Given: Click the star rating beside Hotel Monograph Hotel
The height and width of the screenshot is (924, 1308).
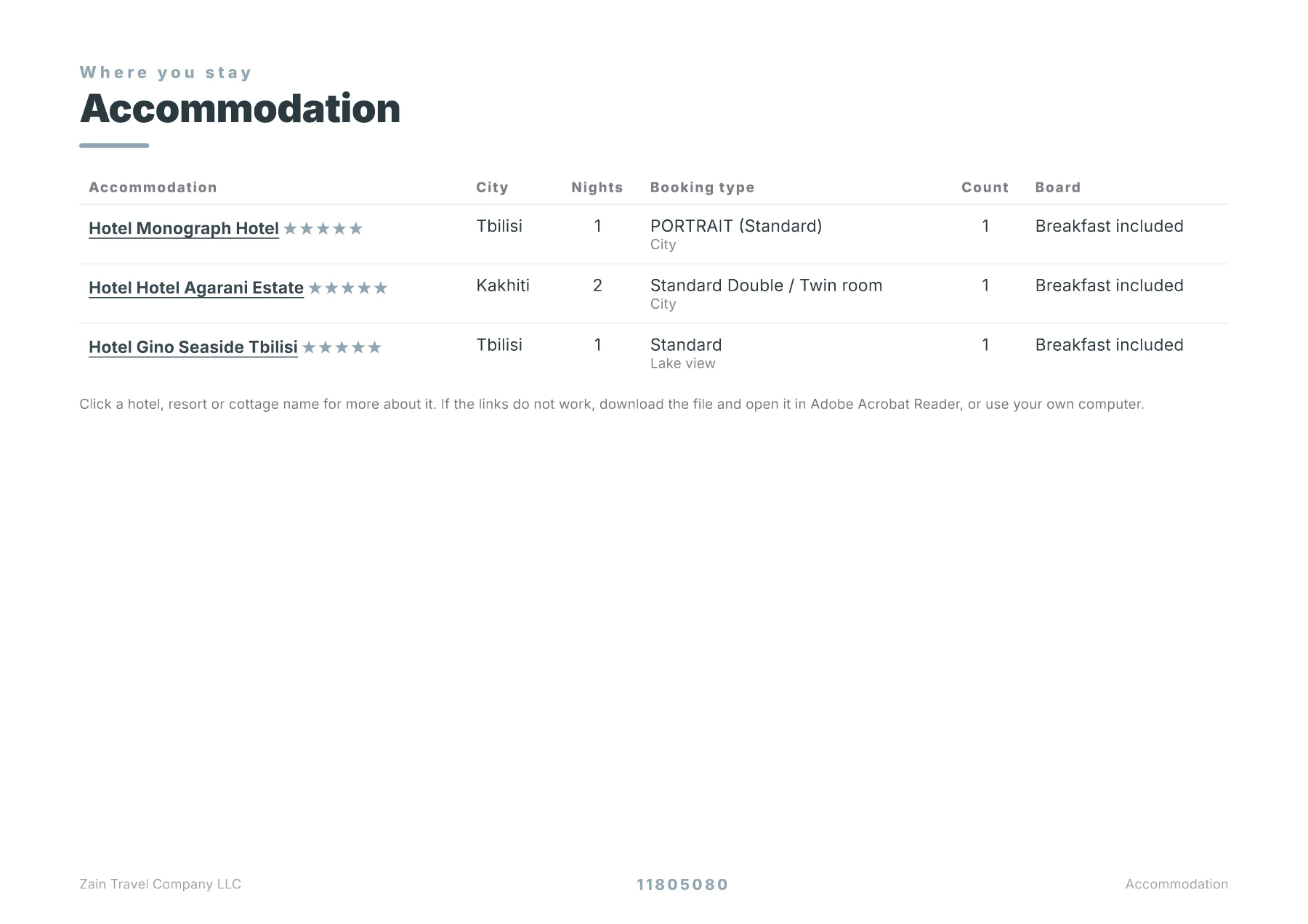Looking at the screenshot, I should 323,229.
